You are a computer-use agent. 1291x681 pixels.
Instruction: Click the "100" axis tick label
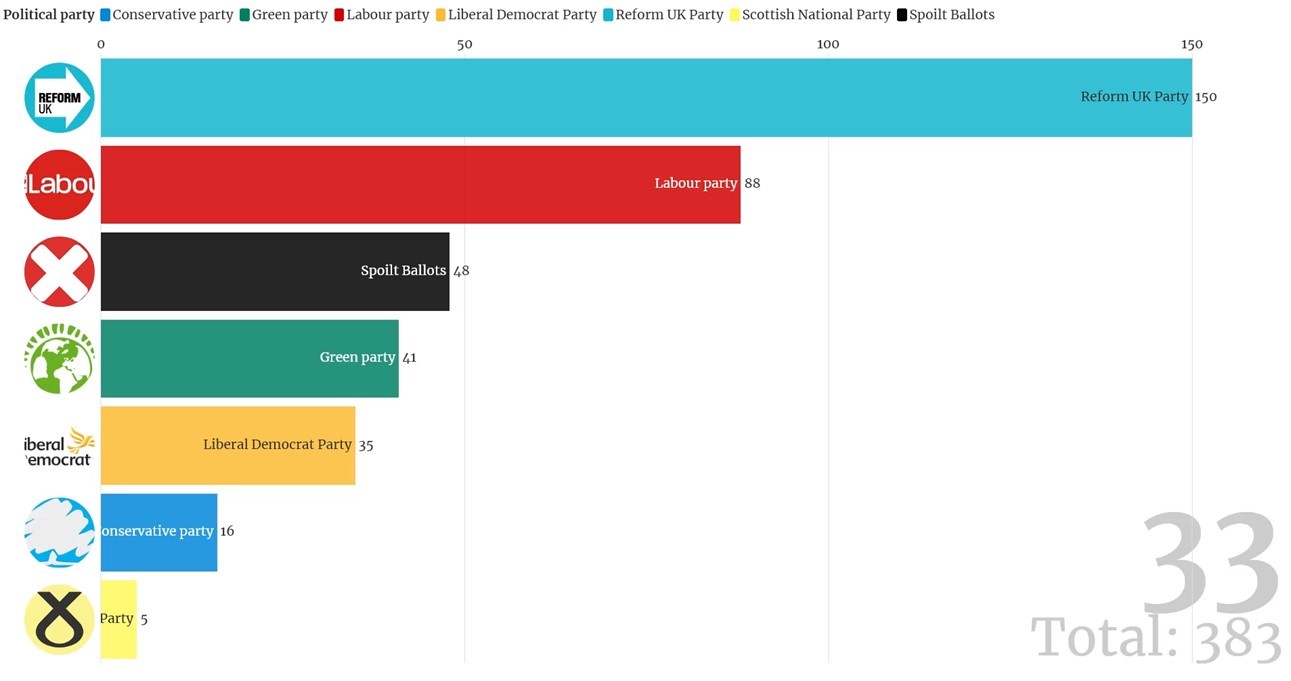[x=828, y=45]
